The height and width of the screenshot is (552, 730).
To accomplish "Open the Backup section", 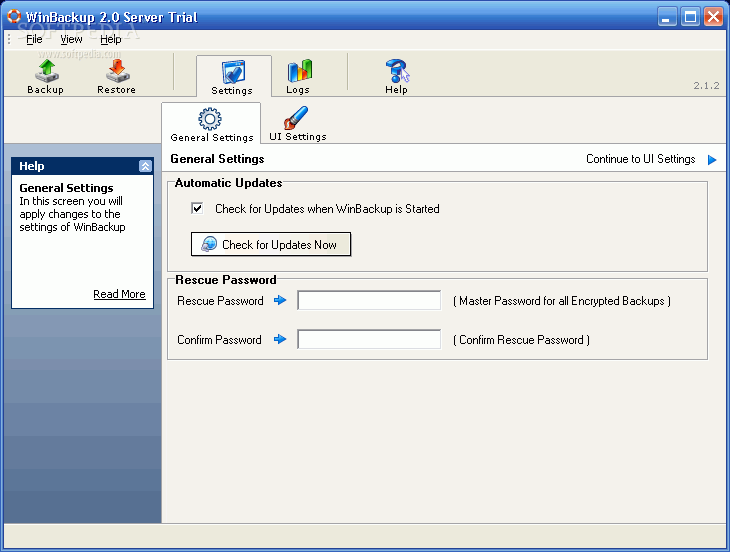I will [x=46, y=77].
